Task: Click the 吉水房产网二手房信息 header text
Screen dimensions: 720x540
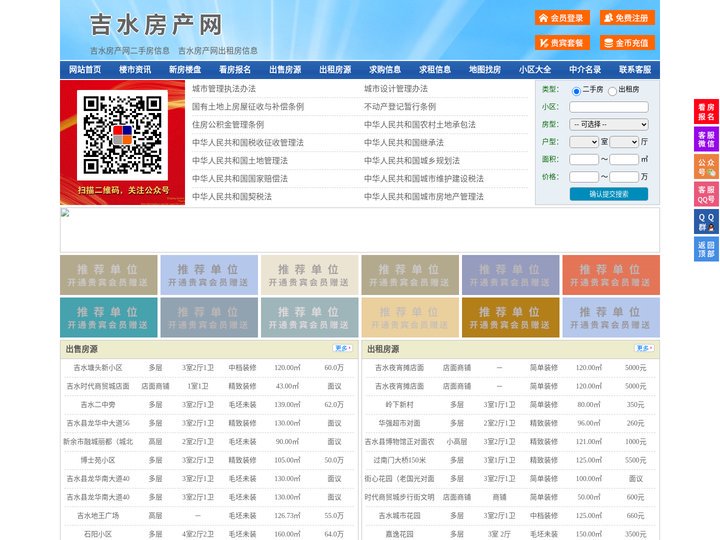Action: (x=130, y=51)
